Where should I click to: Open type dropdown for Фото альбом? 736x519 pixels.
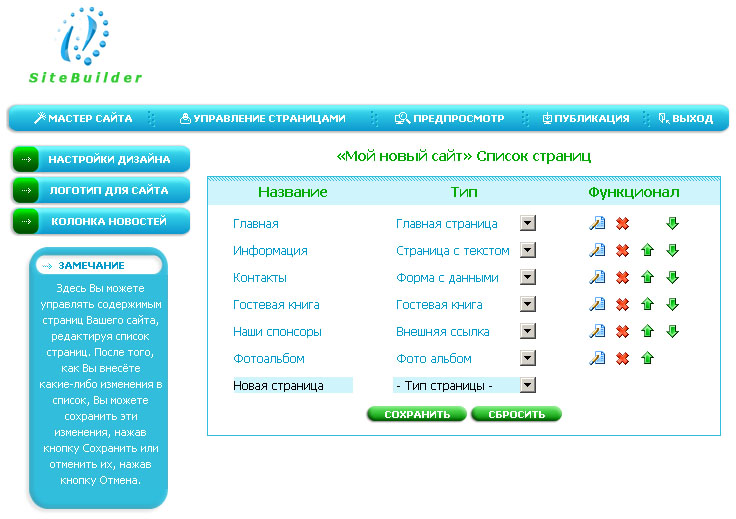[528, 358]
